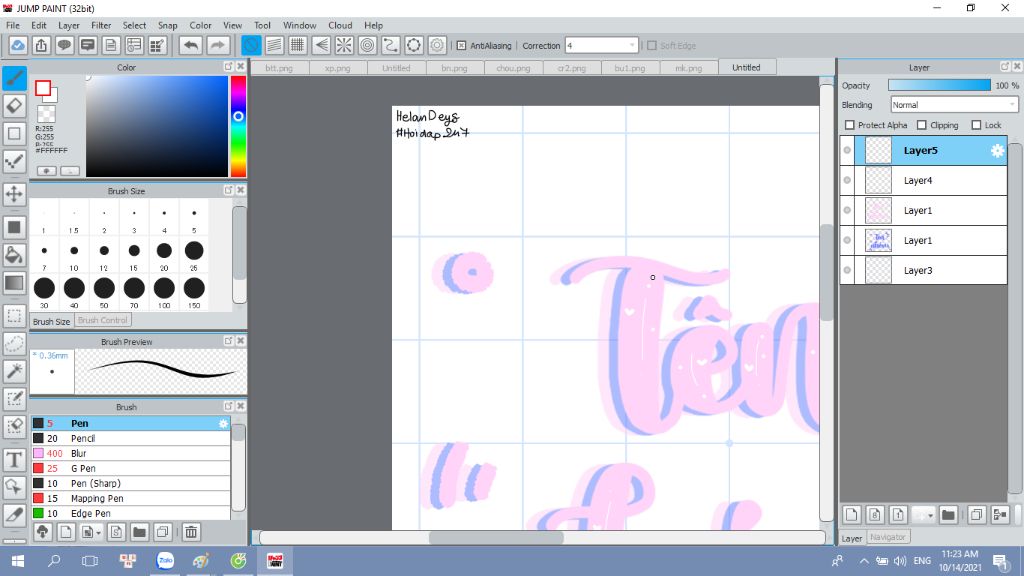Viewport: 1024px width, 576px height.
Task: Open the File menu
Action: point(12,25)
